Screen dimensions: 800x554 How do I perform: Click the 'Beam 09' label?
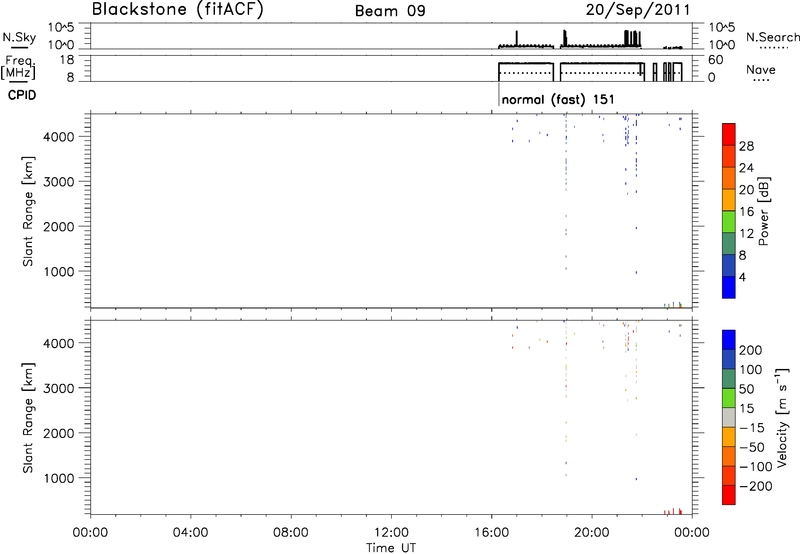point(390,11)
